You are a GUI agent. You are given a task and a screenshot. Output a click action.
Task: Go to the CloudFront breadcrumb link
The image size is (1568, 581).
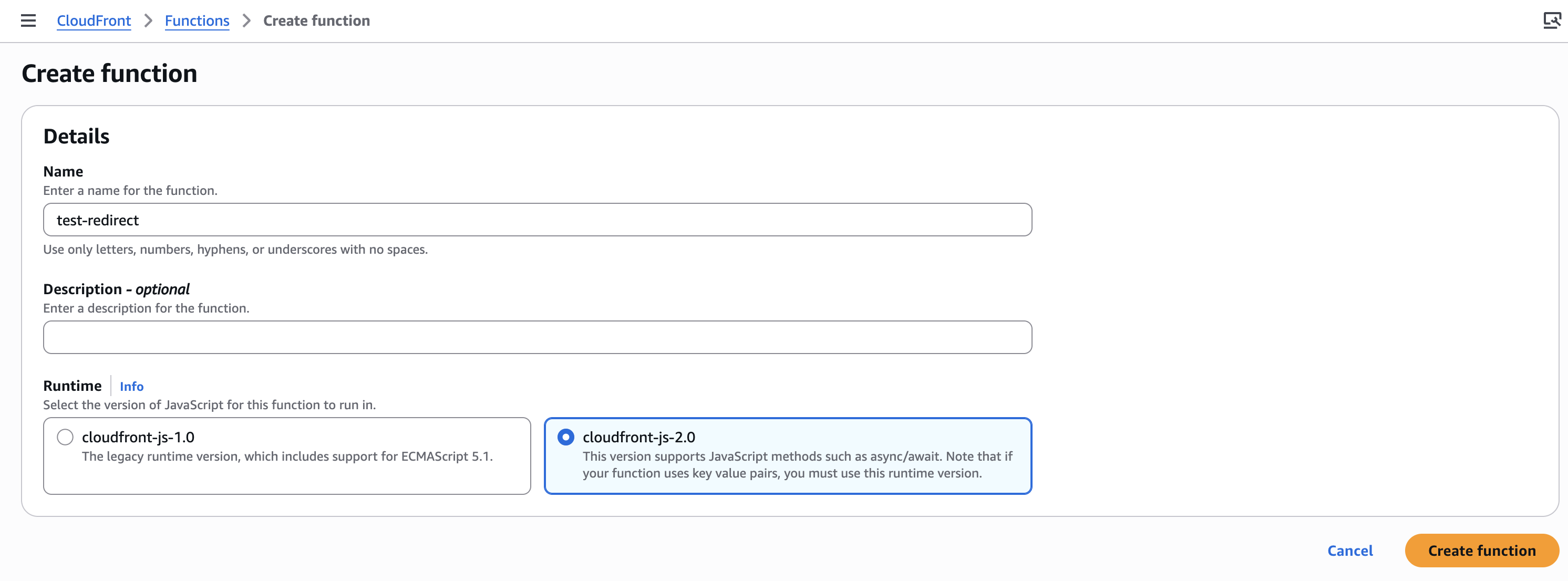94,20
